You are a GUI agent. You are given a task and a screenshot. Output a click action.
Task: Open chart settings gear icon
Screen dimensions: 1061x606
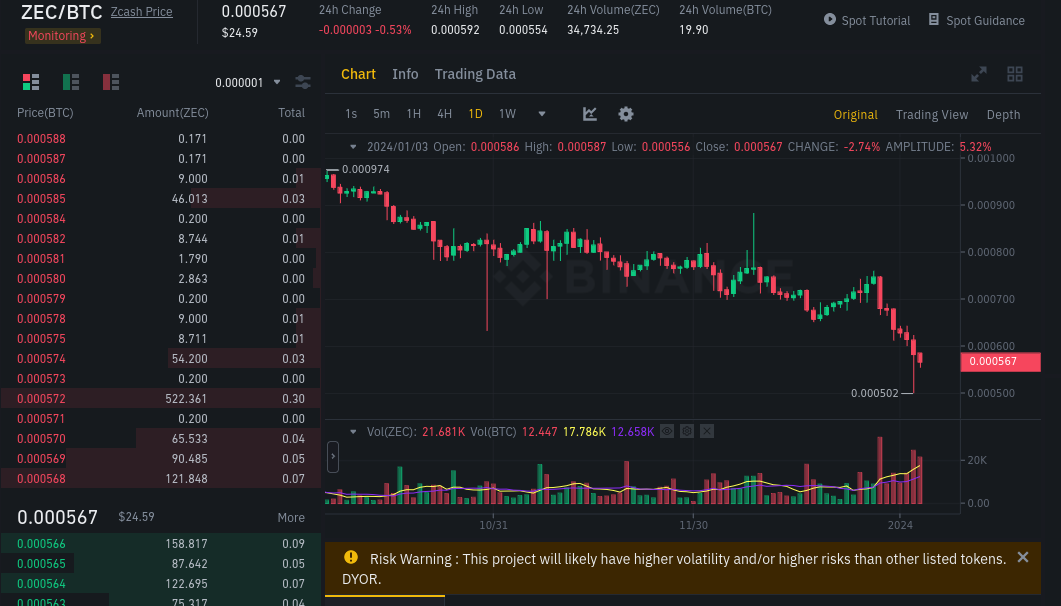tap(626, 114)
